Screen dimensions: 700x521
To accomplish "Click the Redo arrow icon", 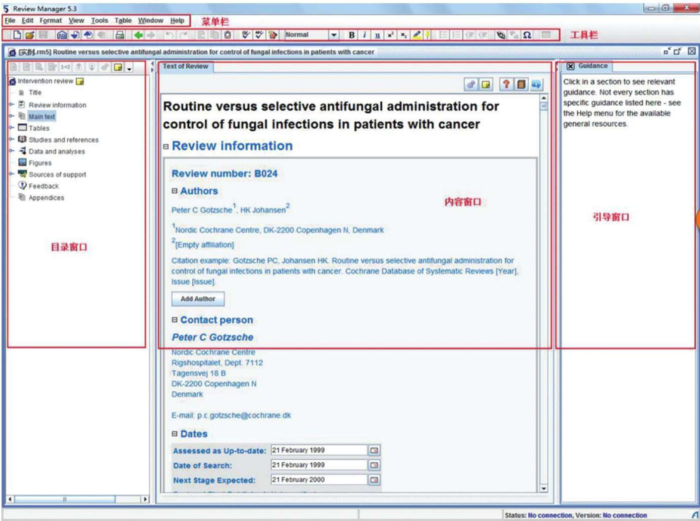I will (183, 35).
